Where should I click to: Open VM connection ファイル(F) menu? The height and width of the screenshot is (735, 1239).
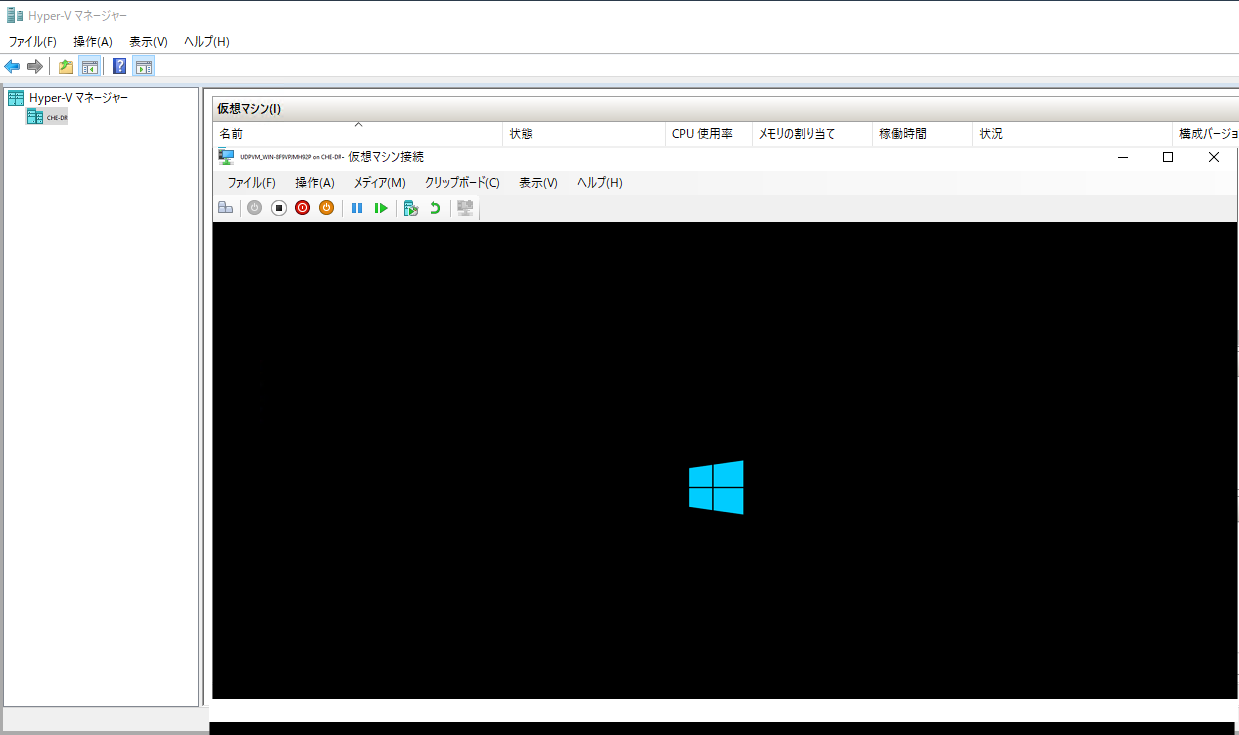coord(251,183)
